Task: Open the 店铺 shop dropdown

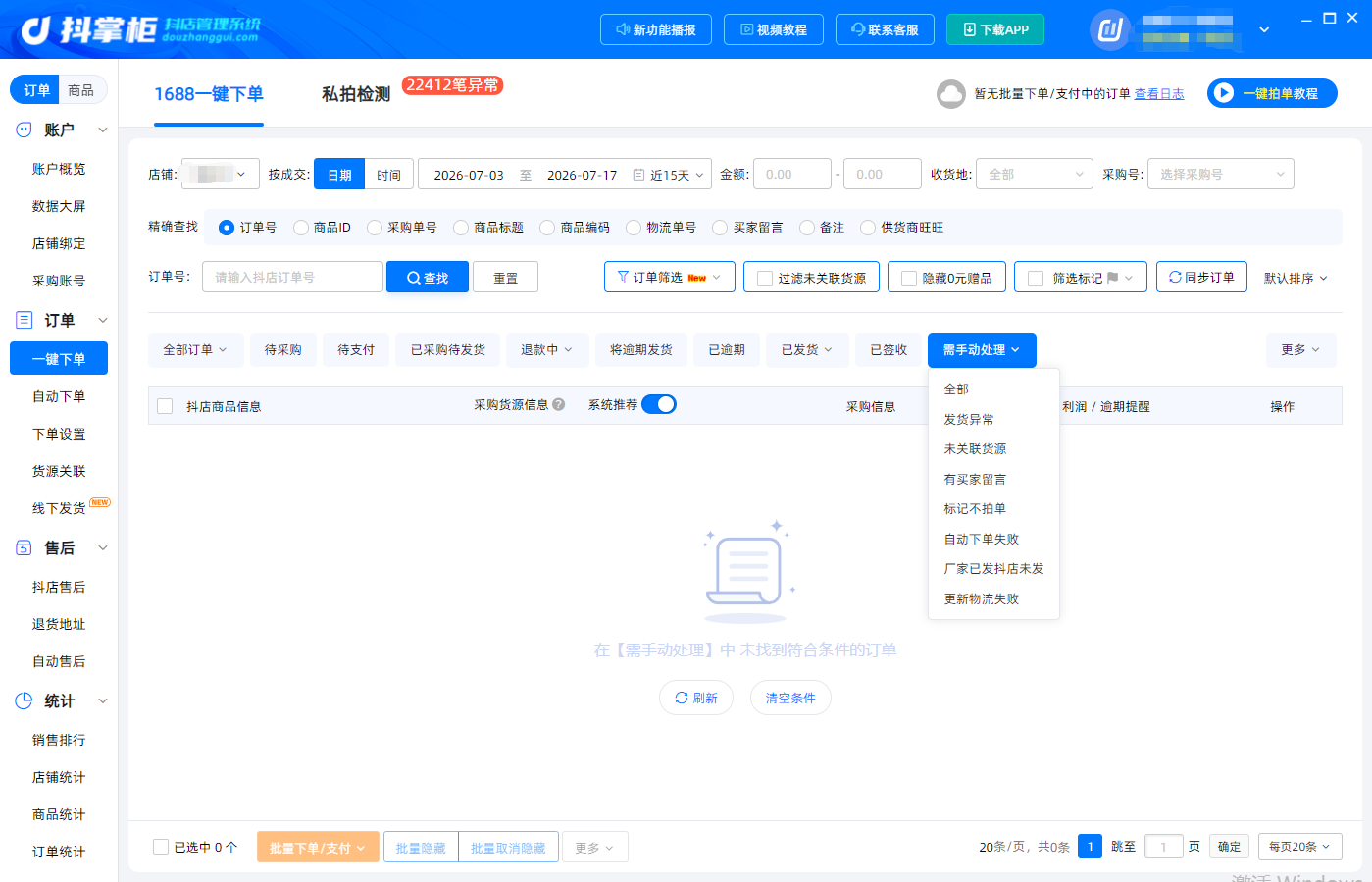Action: pyautogui.click(x=221, y=174)
